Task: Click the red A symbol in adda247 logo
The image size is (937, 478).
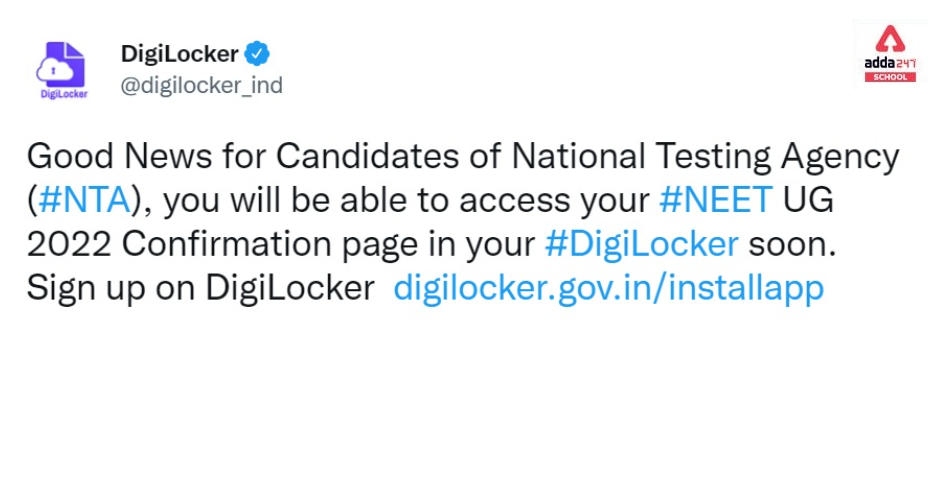Action: (890, 39)
